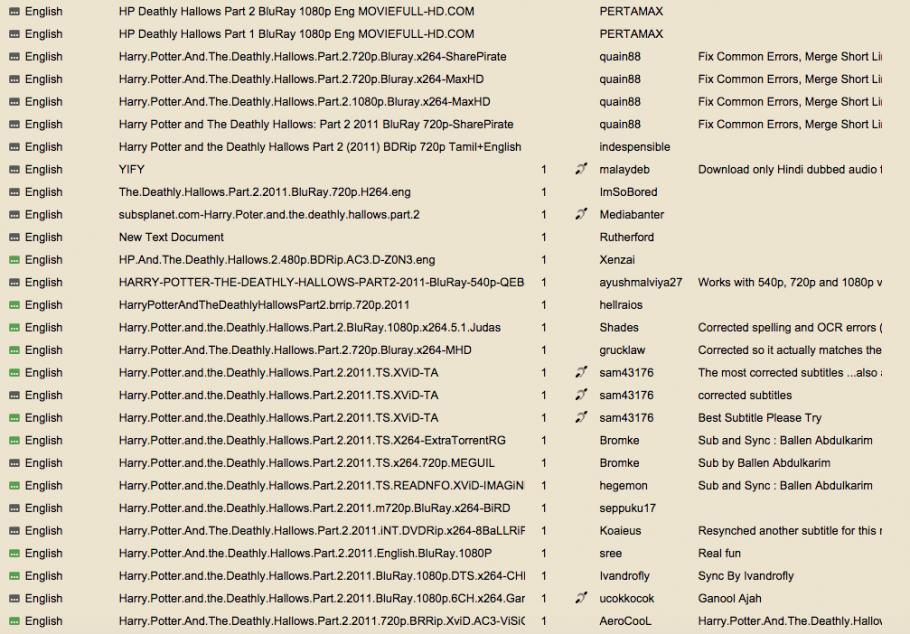Click the subtitle icon beside HP Deathly Hallows Part 2 MOVIEFULL-HD
The image size is (910, 634).
tap(15, 12)
